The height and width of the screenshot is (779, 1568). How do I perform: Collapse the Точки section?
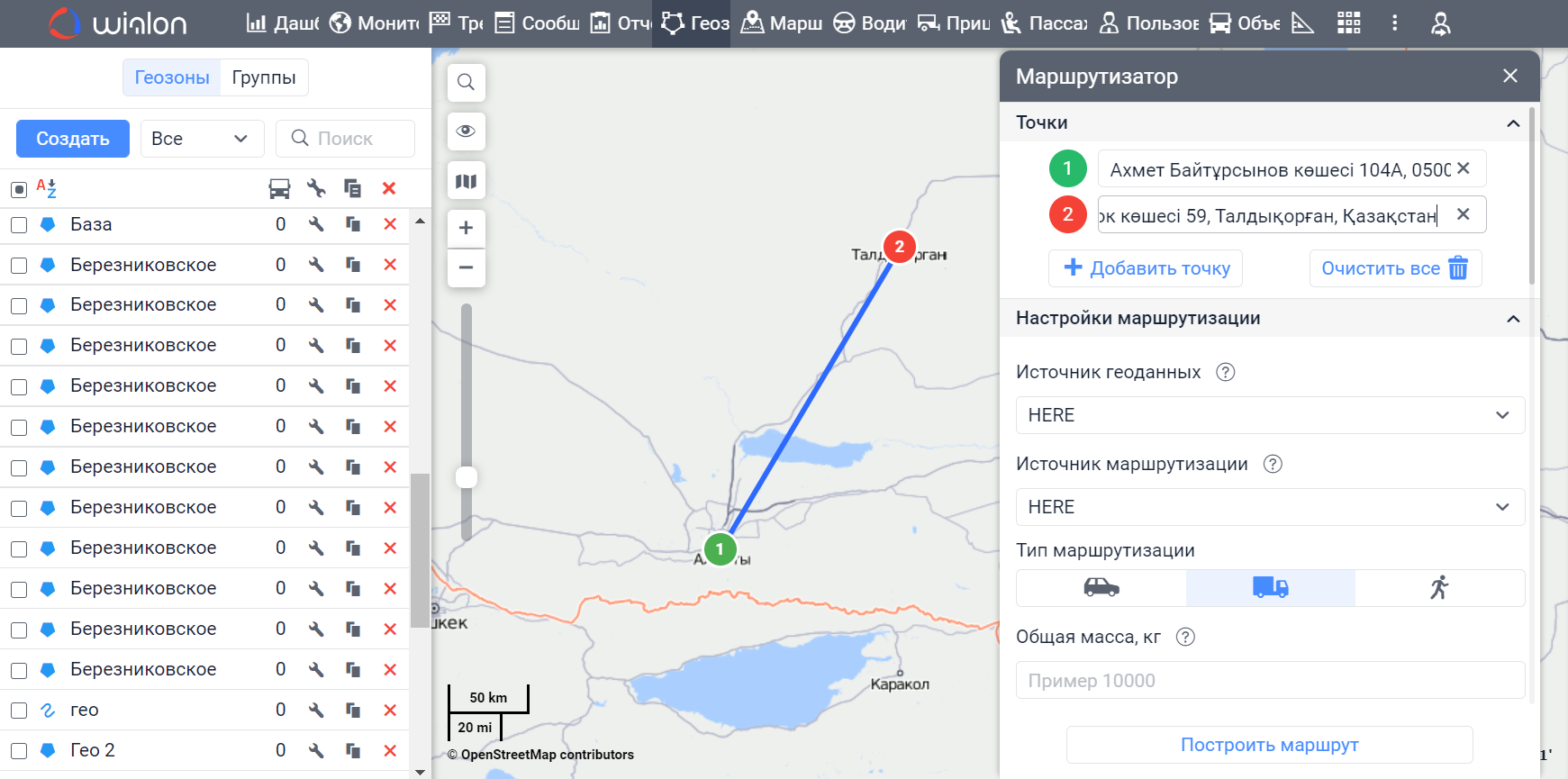[1513, 123]
